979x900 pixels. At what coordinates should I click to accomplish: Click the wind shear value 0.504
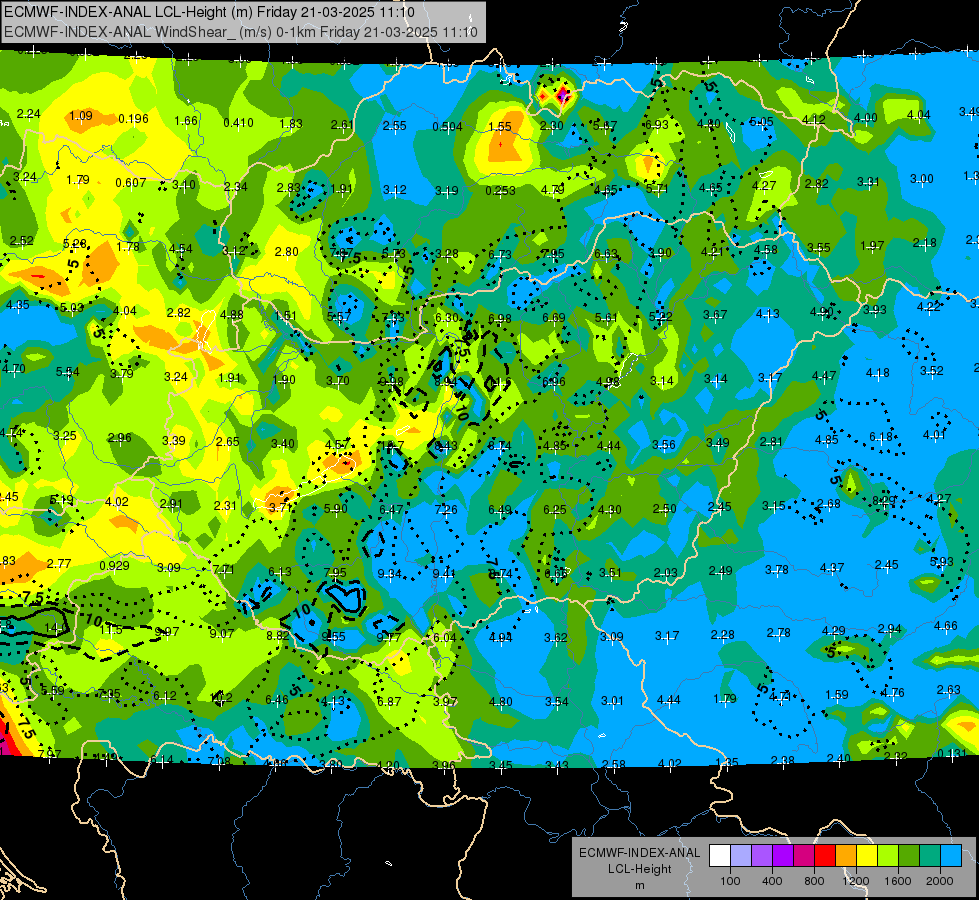(447, 127)
